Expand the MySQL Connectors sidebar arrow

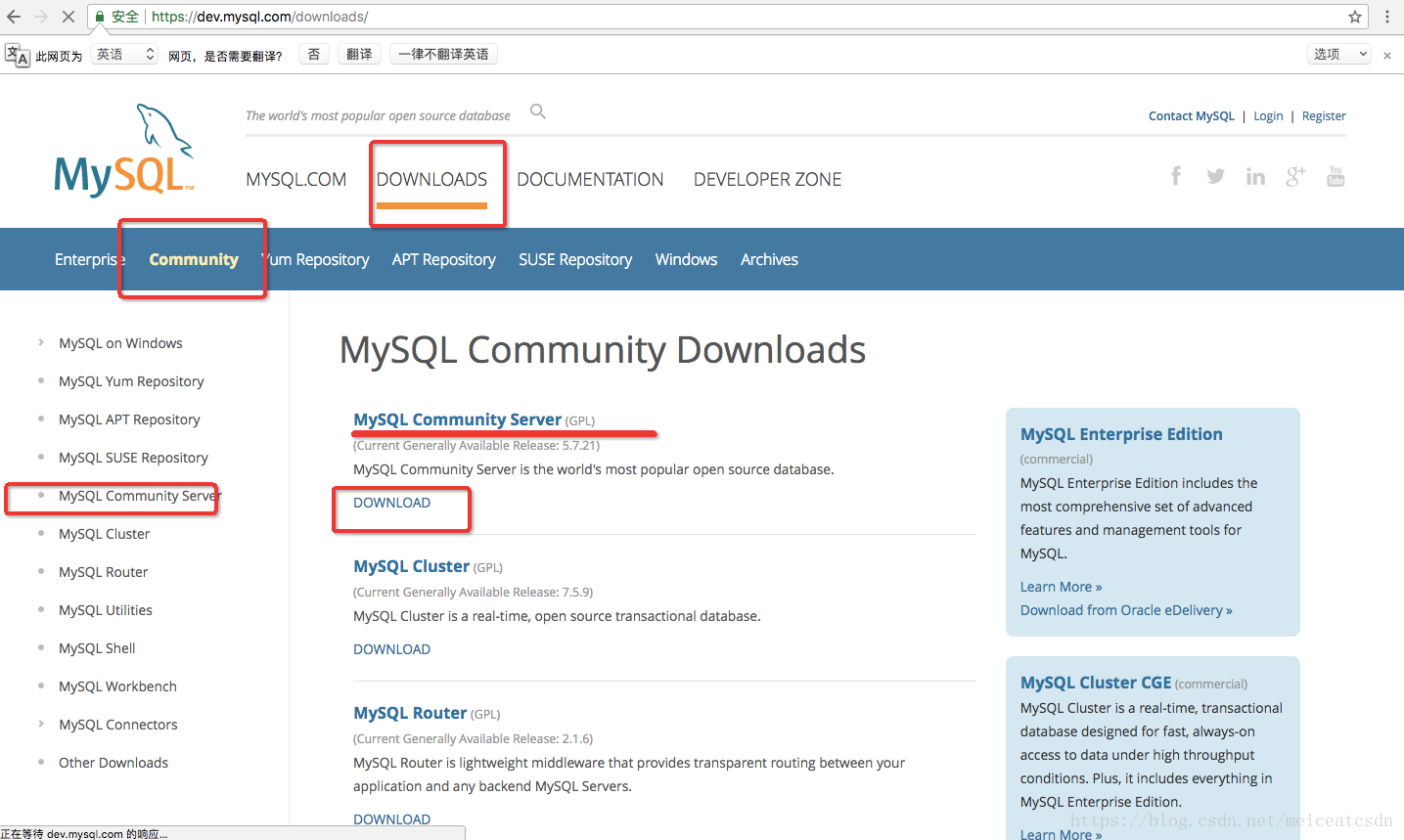tap(40, 724)
